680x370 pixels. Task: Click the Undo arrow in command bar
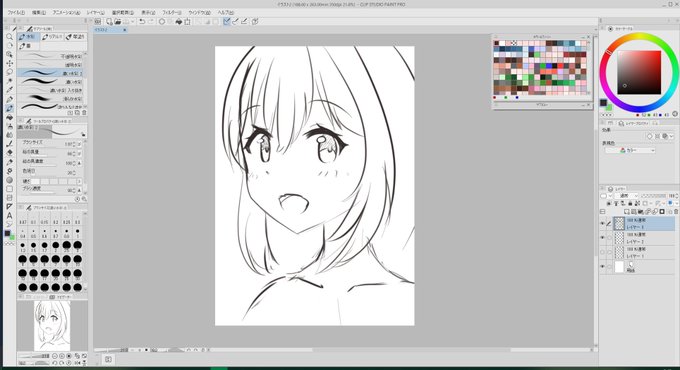[x=142, y=22]
